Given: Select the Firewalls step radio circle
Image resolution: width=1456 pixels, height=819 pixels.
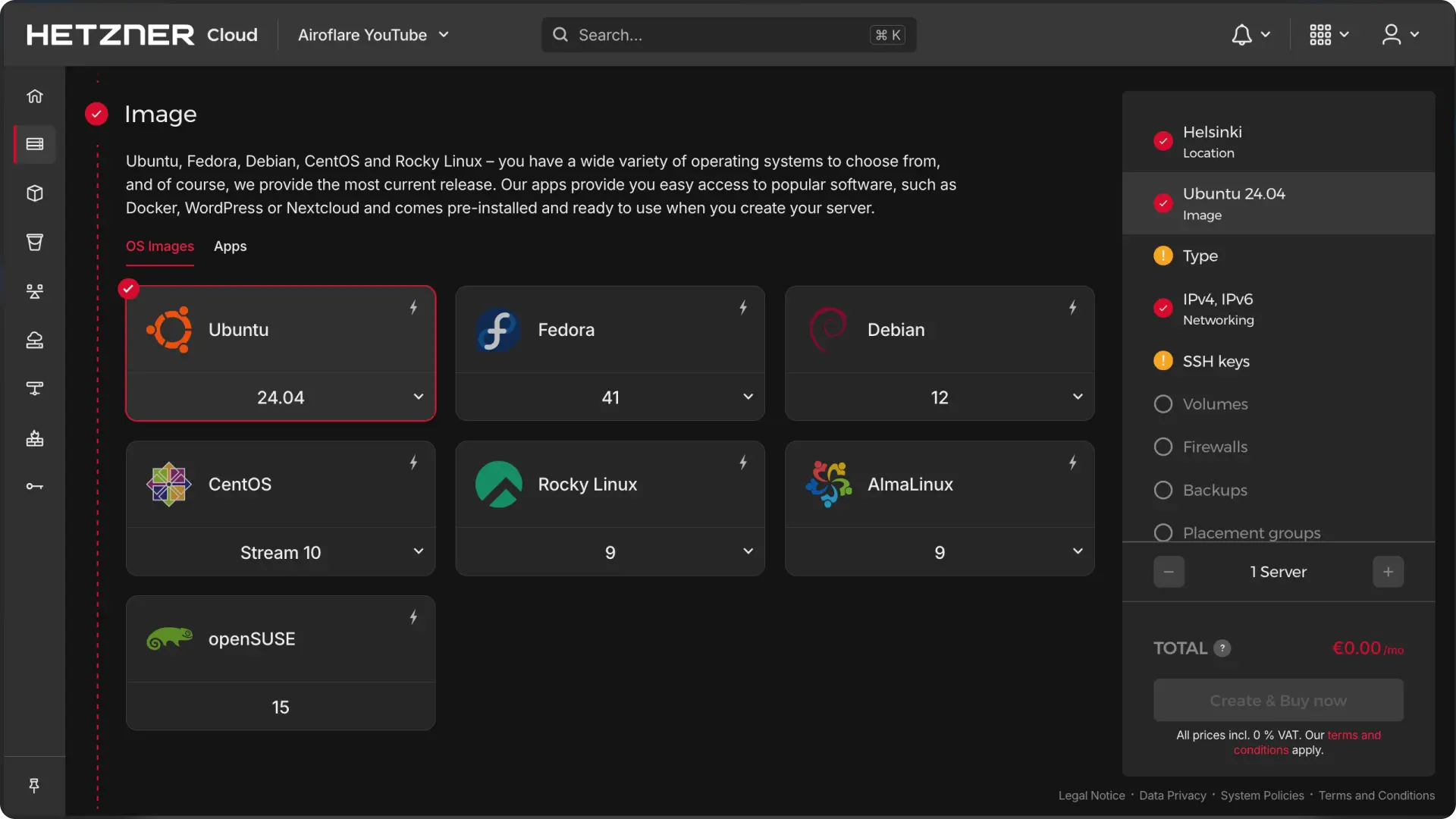Looking at the screenshot, I should click(1163, 447).
